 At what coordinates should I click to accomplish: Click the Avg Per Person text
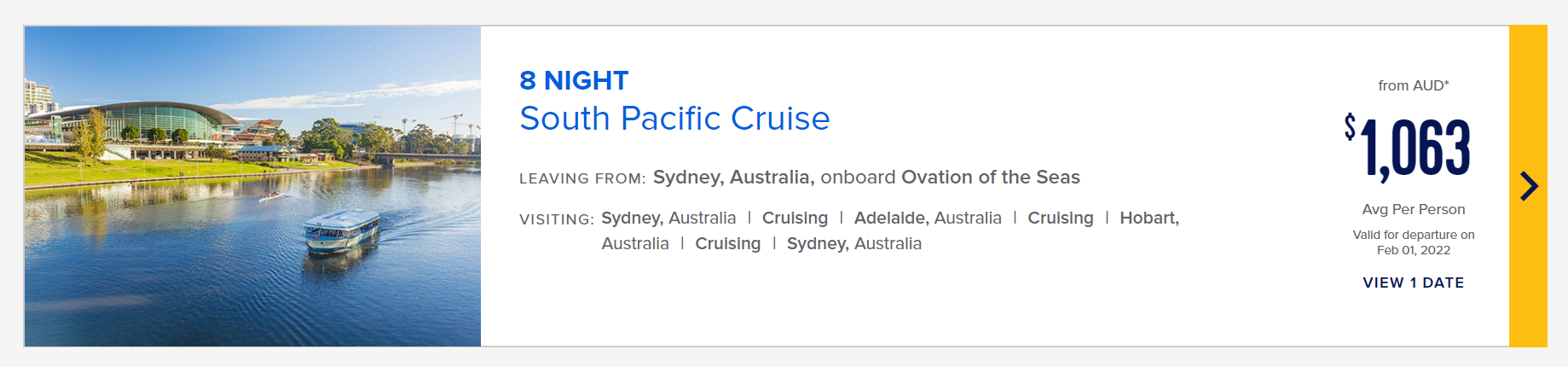coord(1414,209)
